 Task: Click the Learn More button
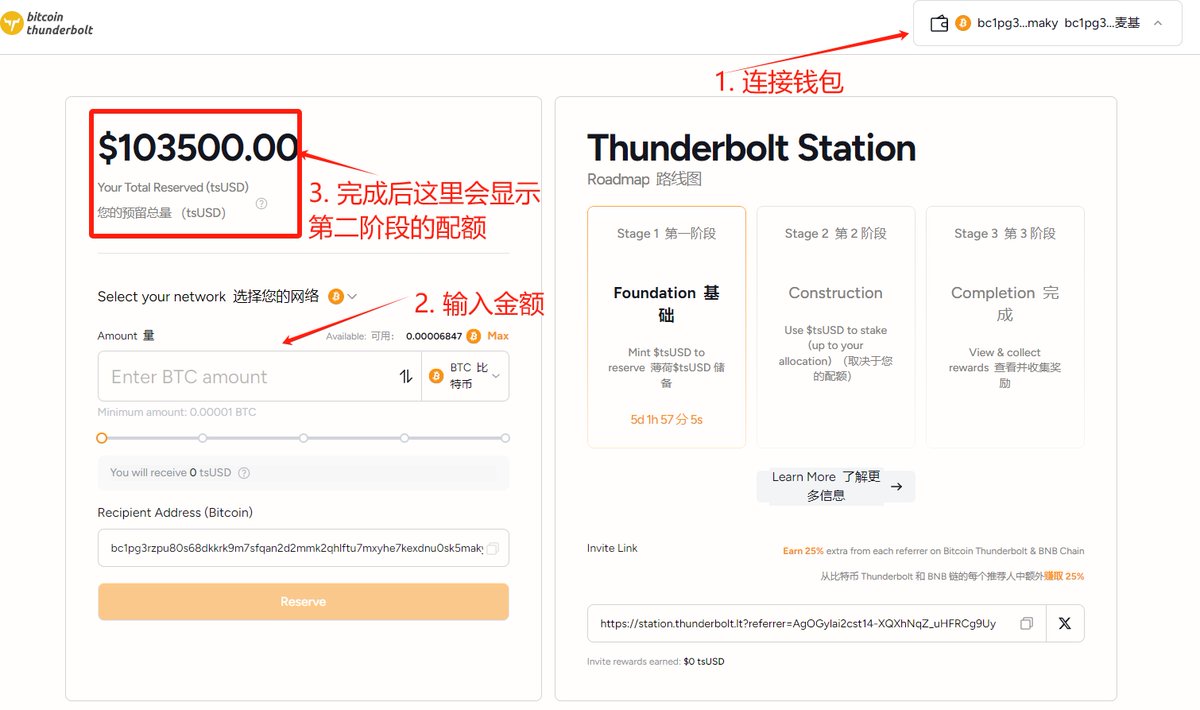coord(836,486)
